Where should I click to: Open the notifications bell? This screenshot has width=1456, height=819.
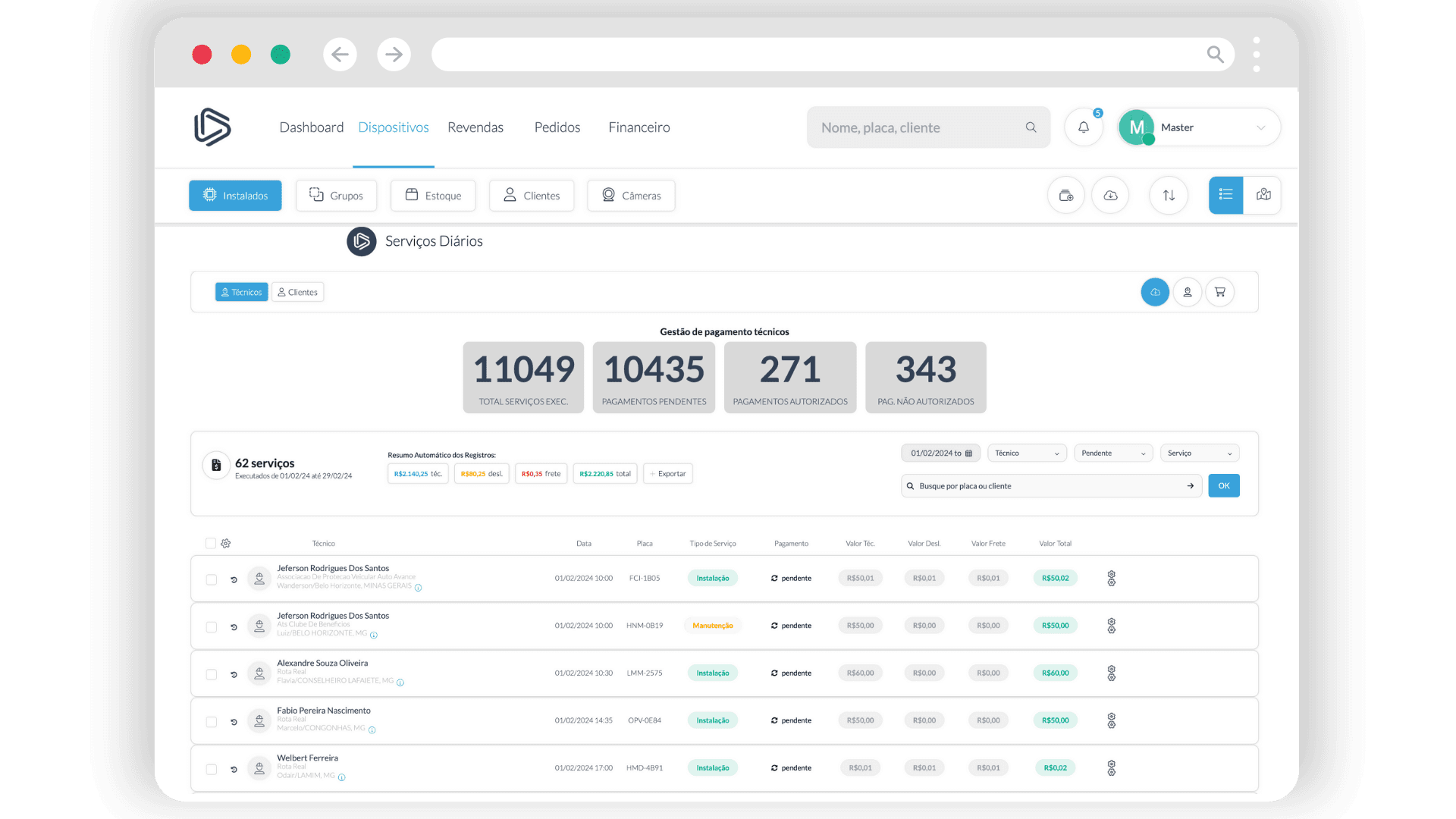click(x=1083, y=127)
